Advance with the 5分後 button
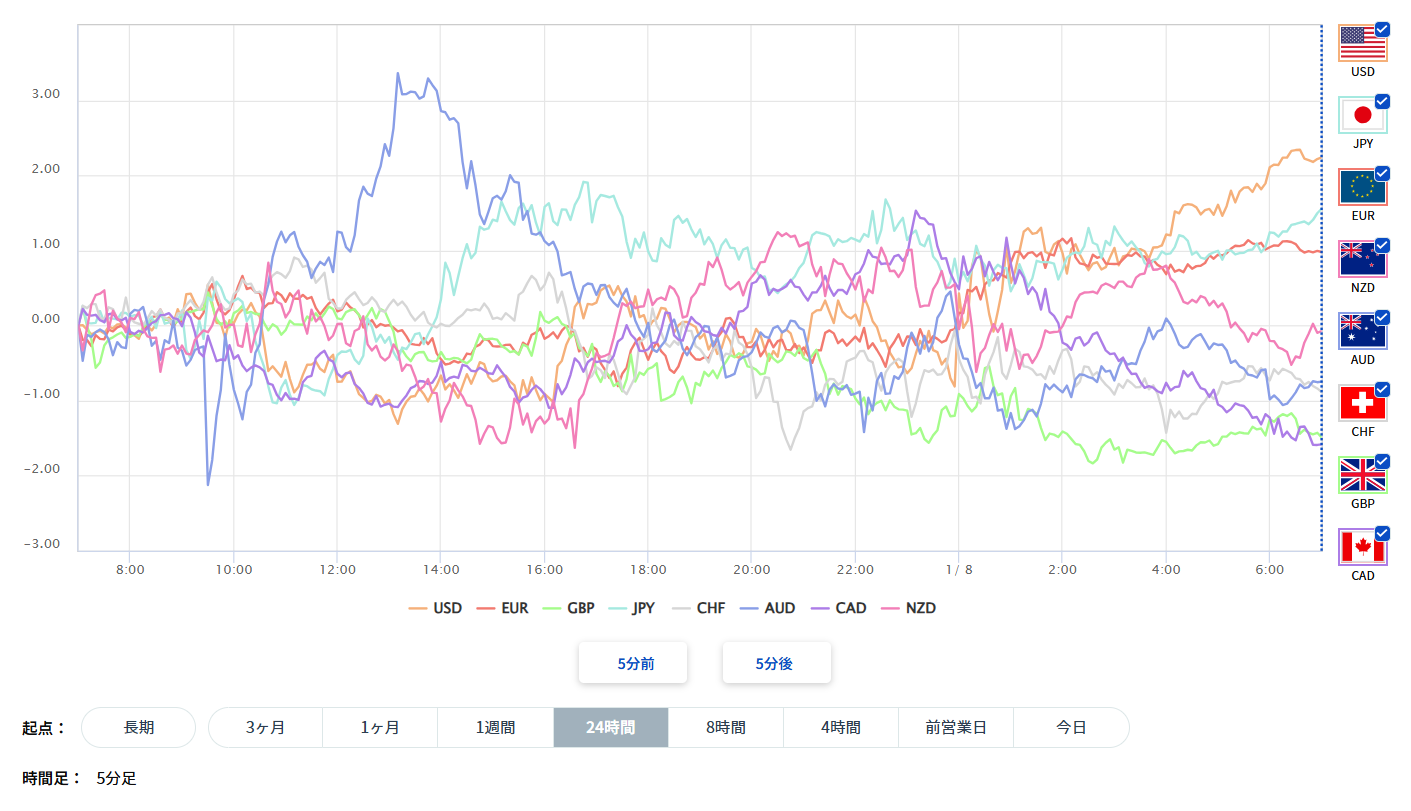 tap(777, 663)
